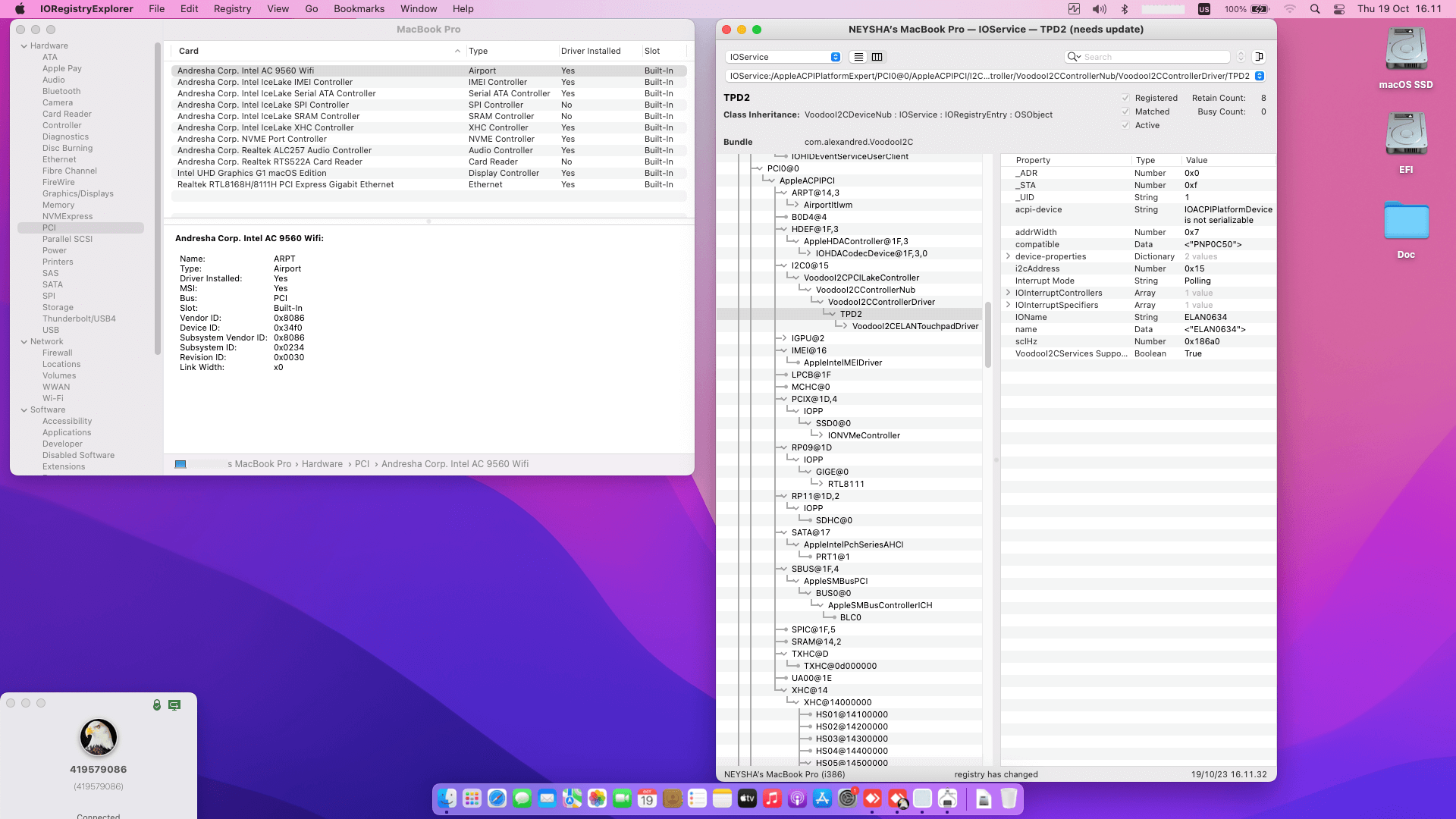The width and height of the screenshot is (1456, 819).
Task: Open the IOService plane dropdown
Action: pos(784,57)
